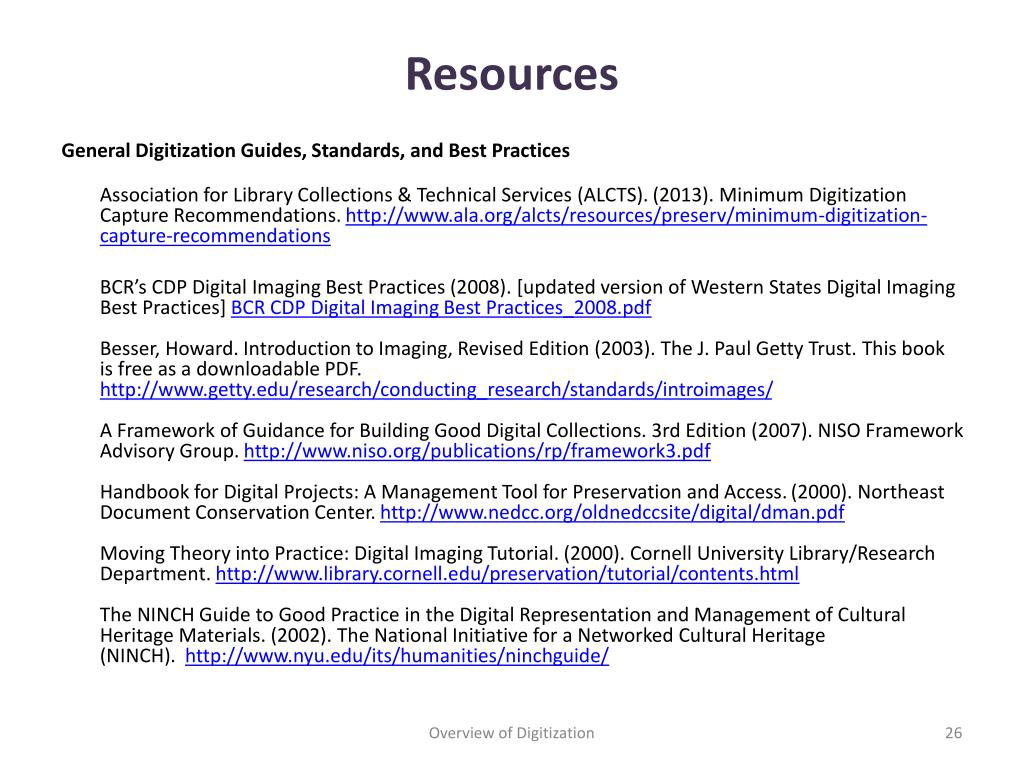The image size is (1024, 768).
Task: Click the text 'The NINCH Guide to Good Practice'
Action: point(249,615)
